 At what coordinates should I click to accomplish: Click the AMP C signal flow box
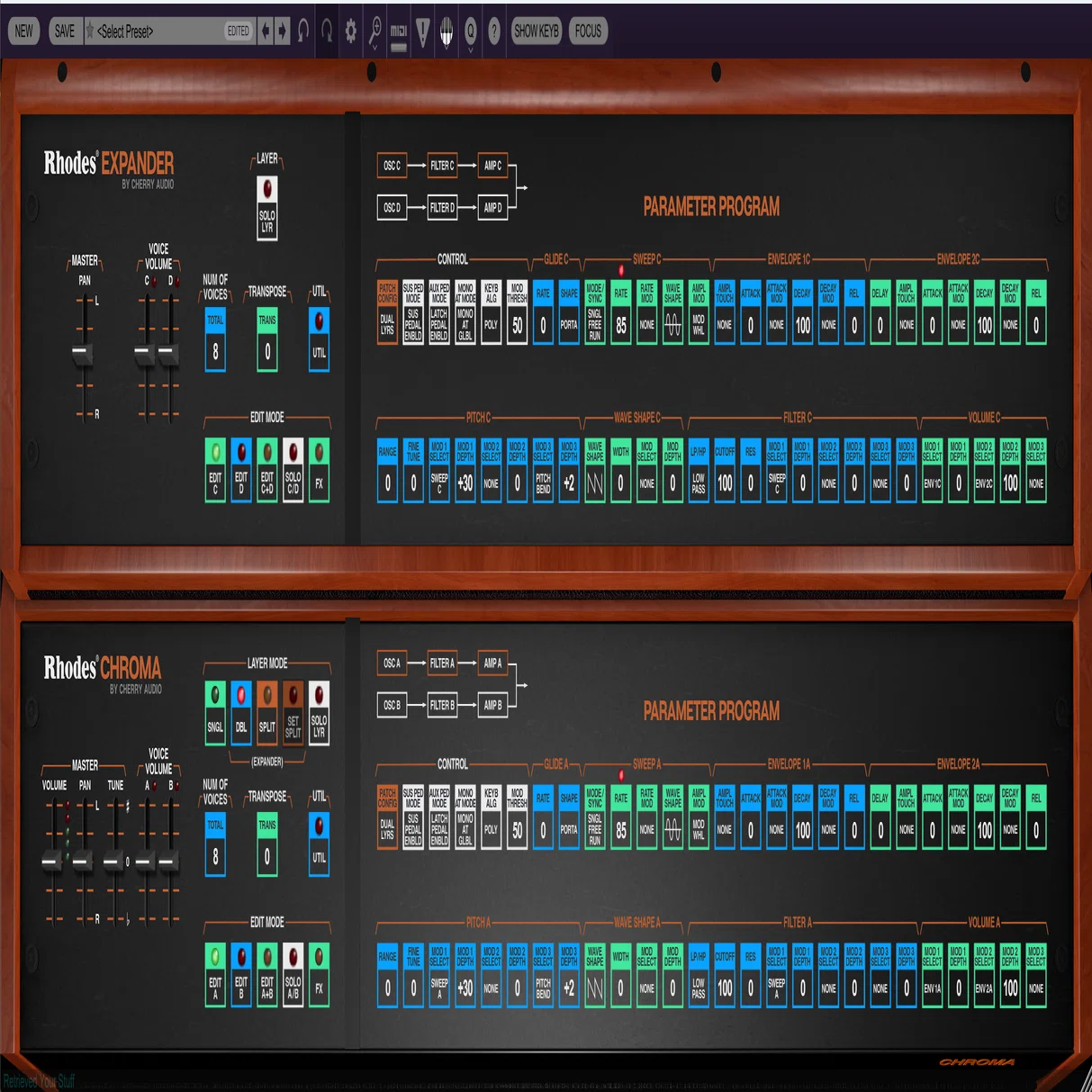(x=492, y=166)
